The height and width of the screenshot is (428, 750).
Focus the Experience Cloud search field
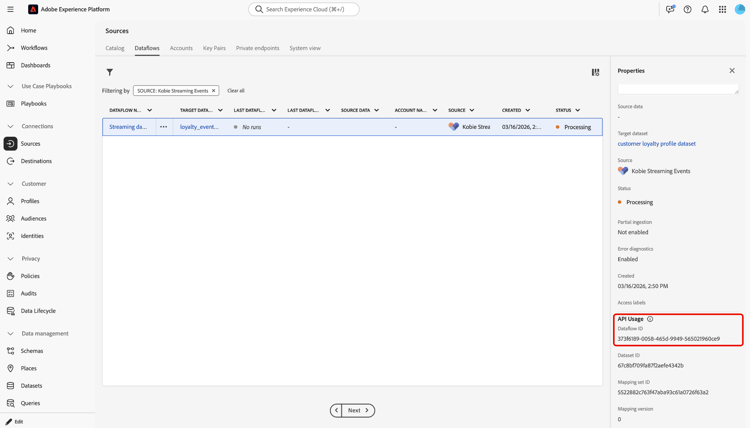304,9
